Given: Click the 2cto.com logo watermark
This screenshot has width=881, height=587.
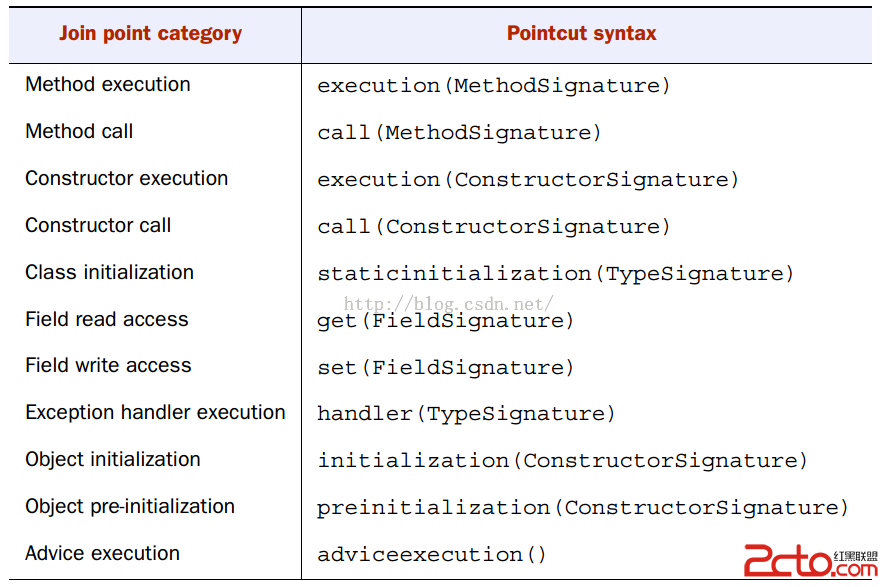Looking at the screenshot, I should point(811,562).
